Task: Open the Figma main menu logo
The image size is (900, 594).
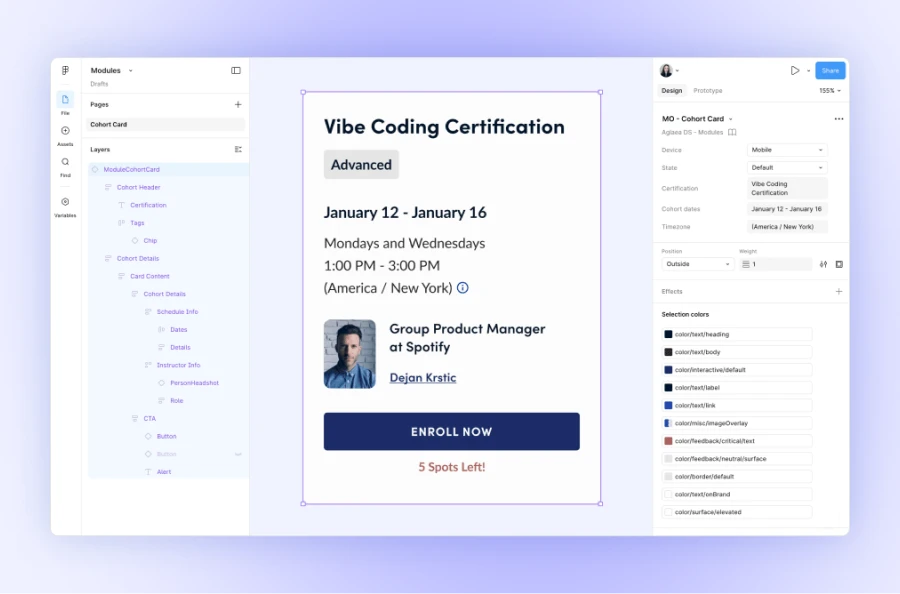Action: pos(65,71)
